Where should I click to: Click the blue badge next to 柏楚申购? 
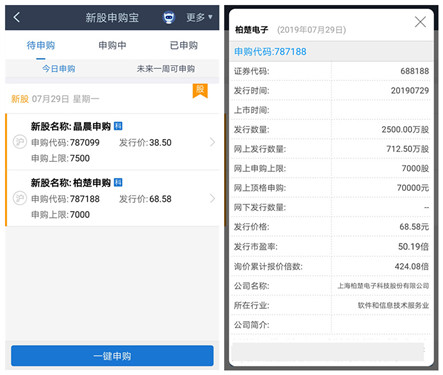pos(118,182)
